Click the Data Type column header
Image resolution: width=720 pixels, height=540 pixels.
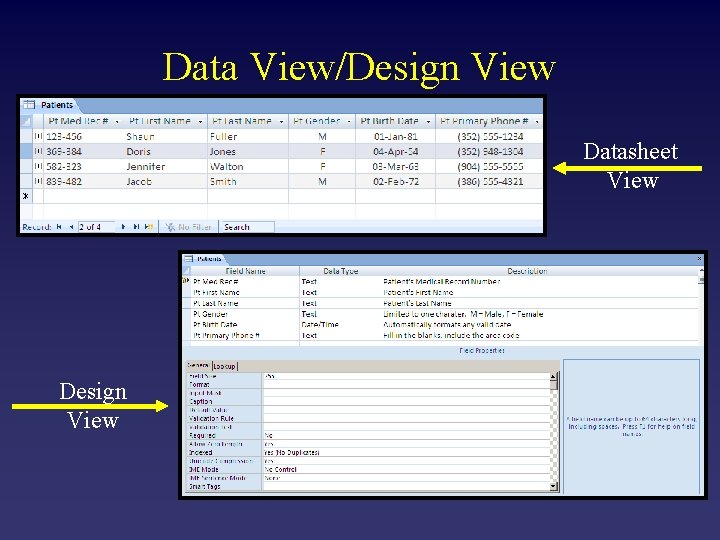(340, 271)
